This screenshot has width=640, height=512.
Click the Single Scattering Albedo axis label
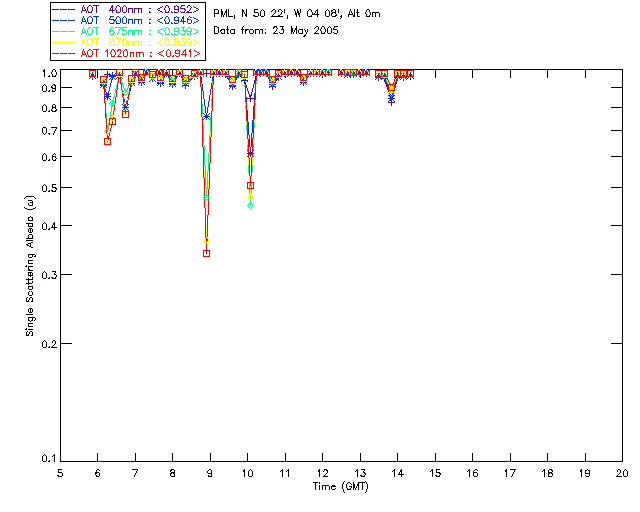(x=30, y=266)
